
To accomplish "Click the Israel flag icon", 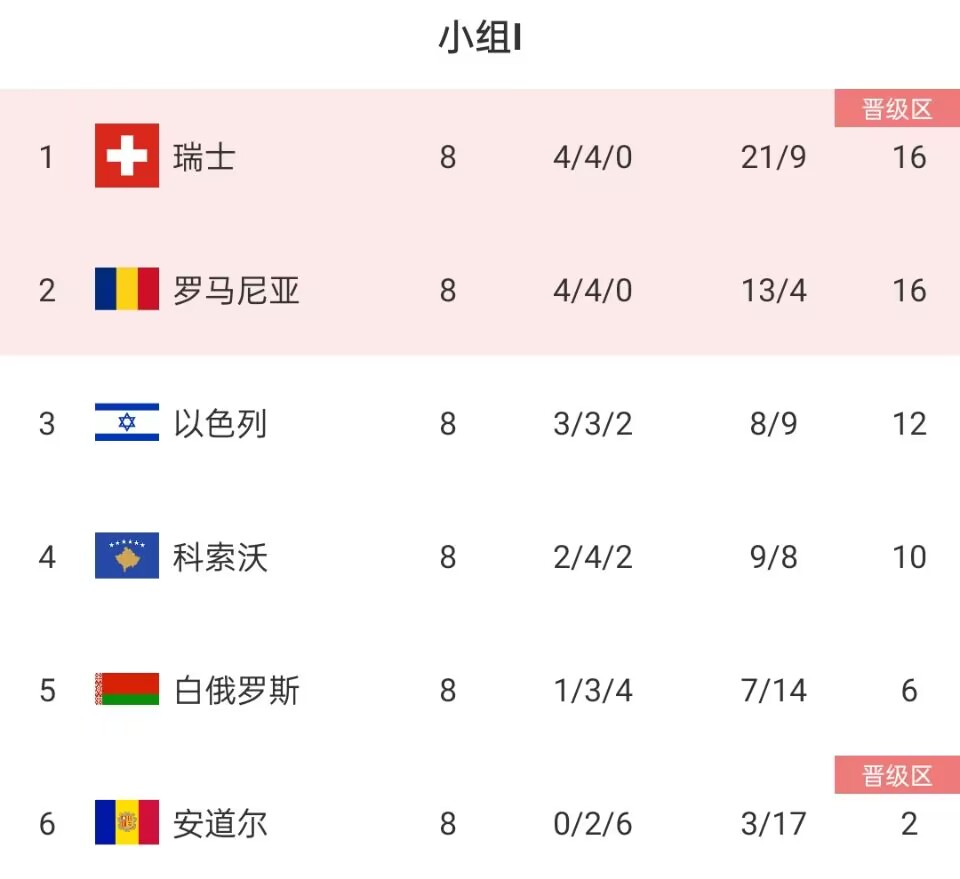I will [x=127, y=422].
